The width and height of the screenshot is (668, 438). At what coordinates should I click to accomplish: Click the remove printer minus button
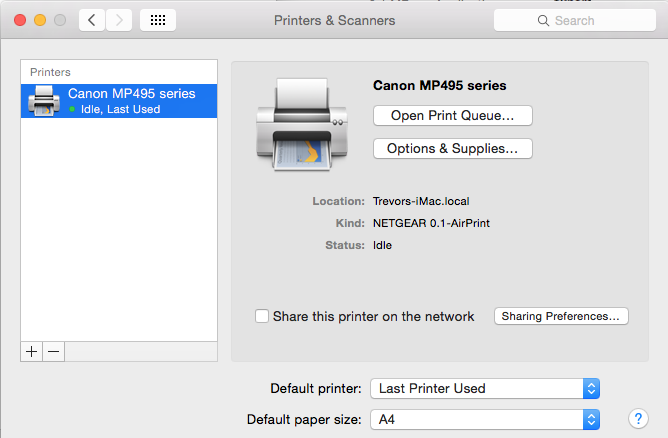pos(54,351)
